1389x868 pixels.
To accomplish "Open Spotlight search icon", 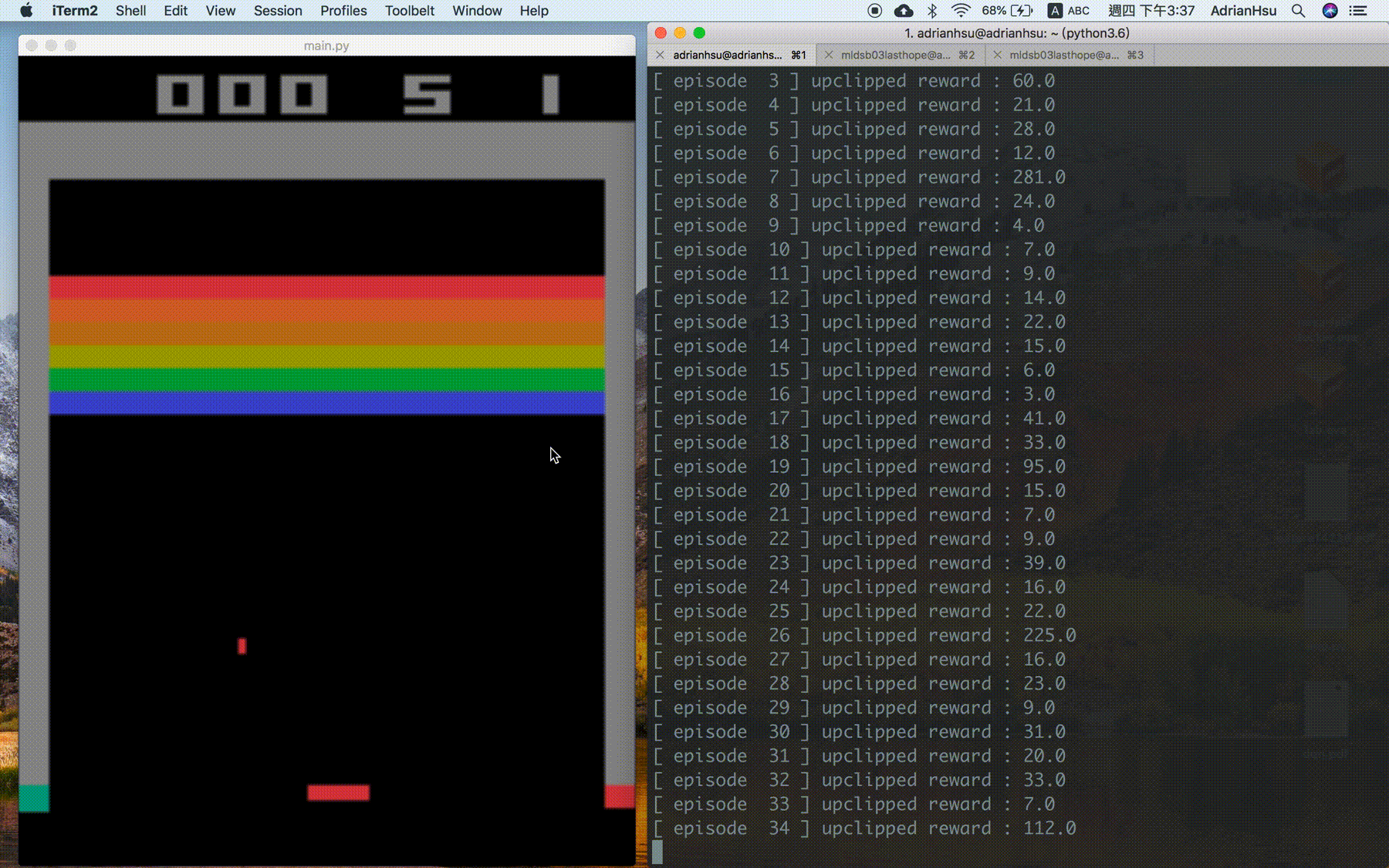I will pyautogui.click(x=1299, y=11).
